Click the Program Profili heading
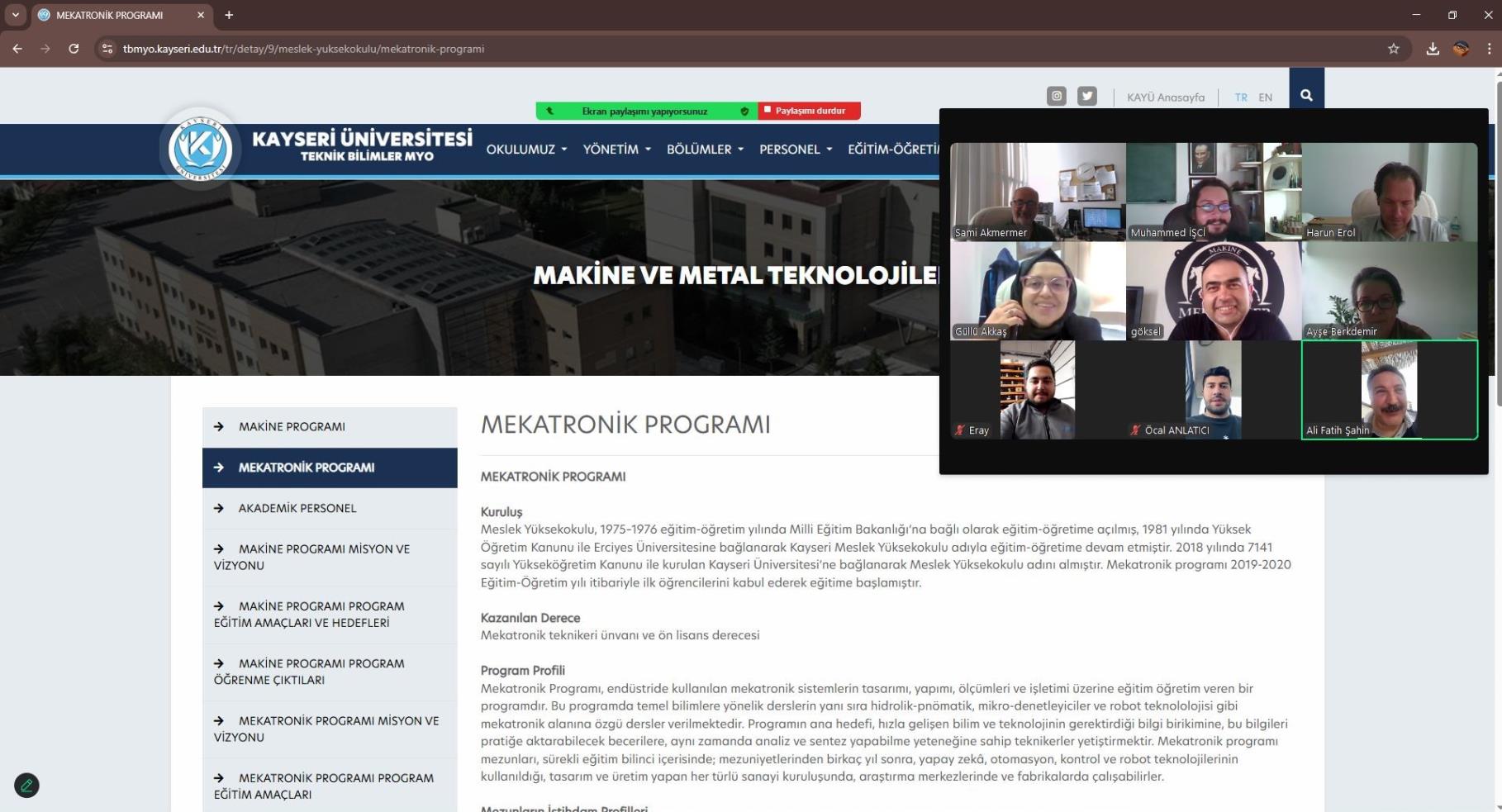This screenshot has width=1502, height=812. pos(523,671)
